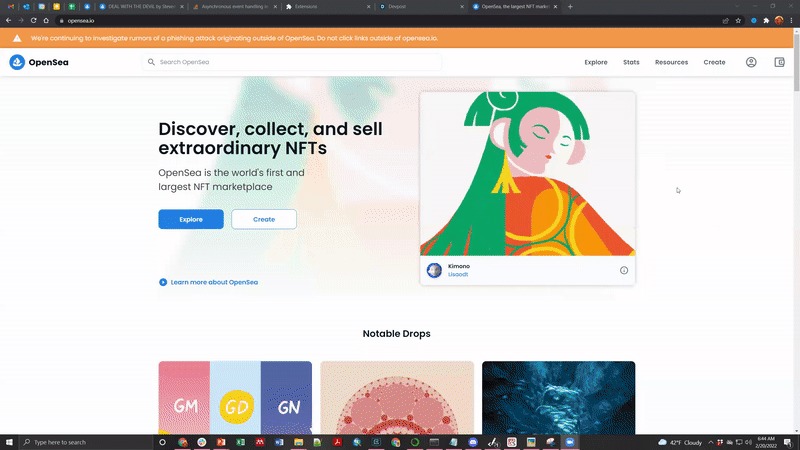Click the OpenSea logo in the header
800x450 pixels.
tap(39, 62)
